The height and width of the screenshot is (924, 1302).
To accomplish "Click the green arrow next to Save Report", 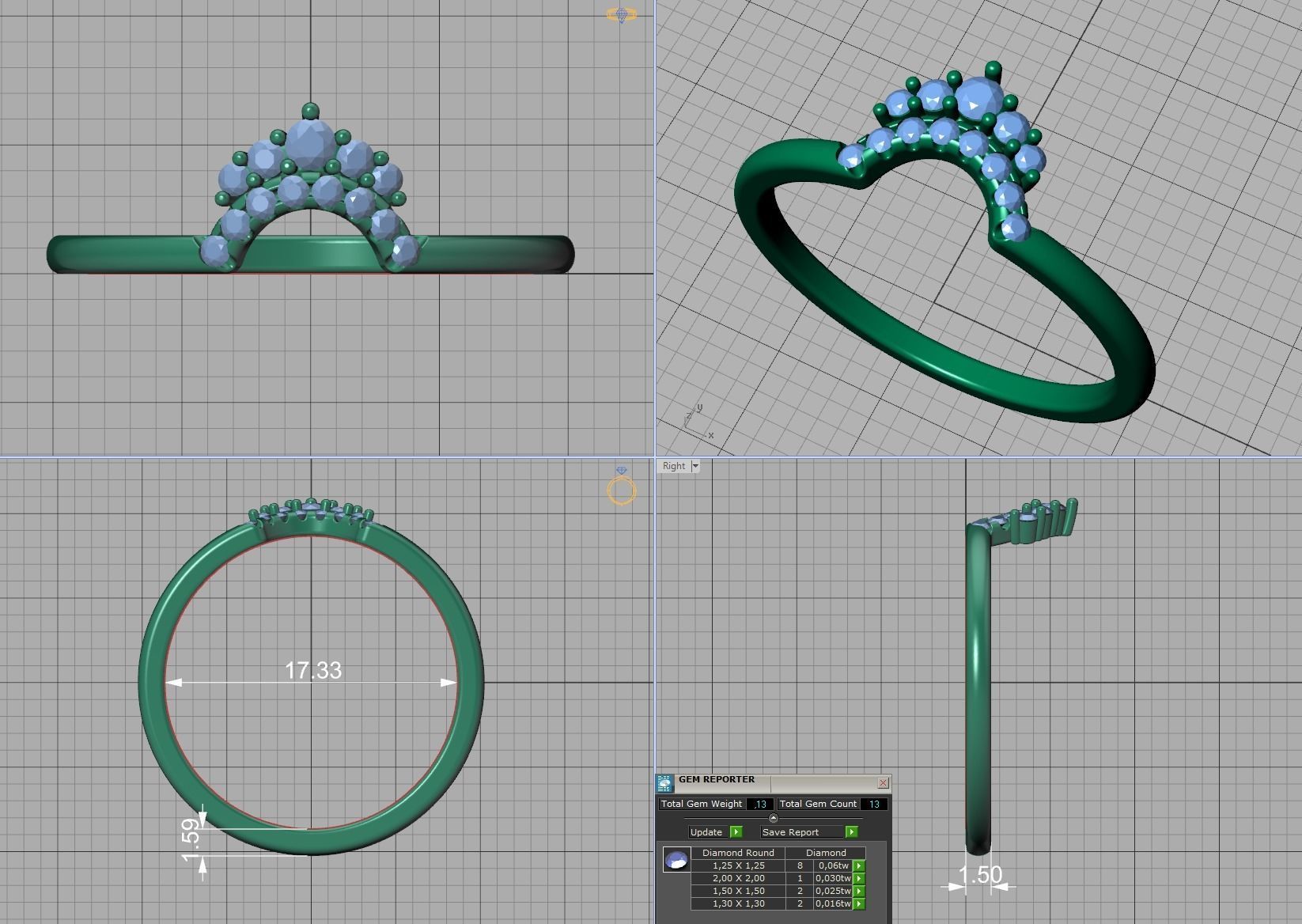I will point(851,832).
